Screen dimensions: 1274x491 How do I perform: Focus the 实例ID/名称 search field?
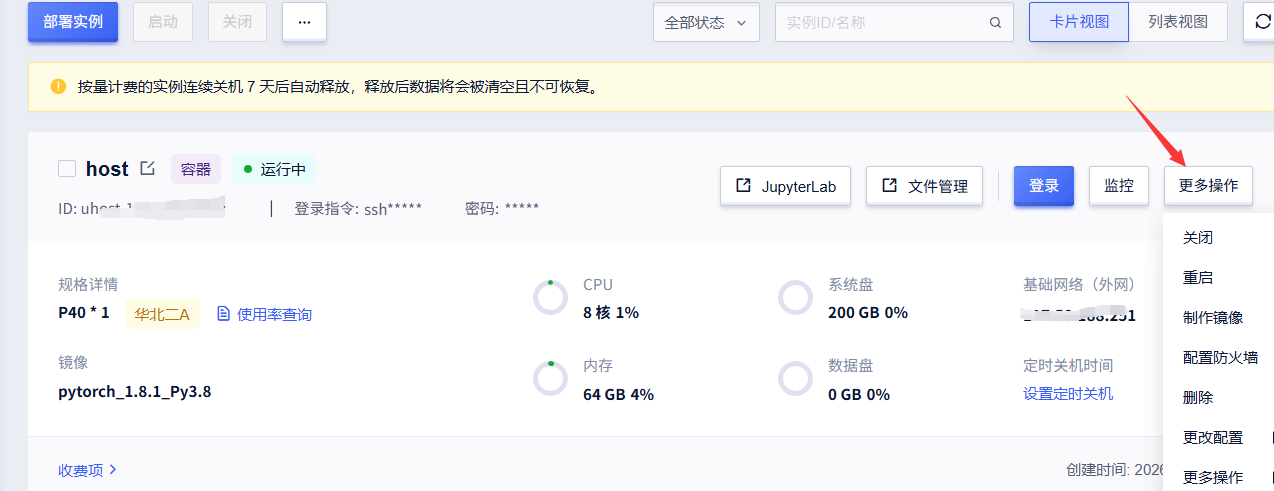880,23
